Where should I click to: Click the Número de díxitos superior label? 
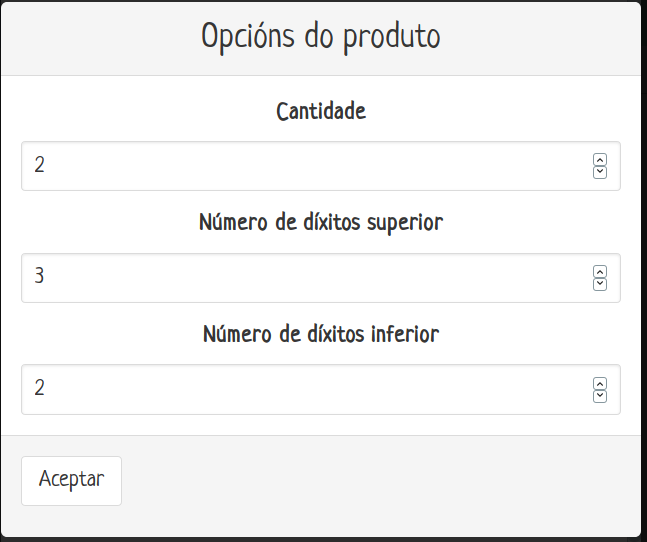321,222
